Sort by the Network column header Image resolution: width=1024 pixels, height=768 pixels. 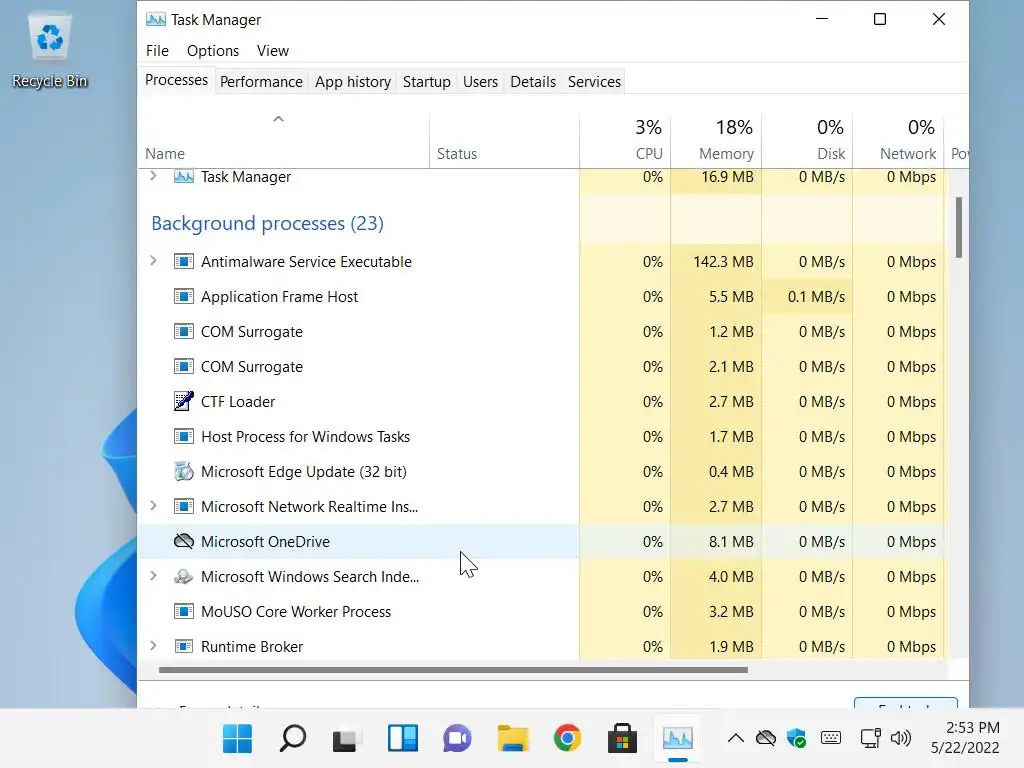tap(899, 140)
